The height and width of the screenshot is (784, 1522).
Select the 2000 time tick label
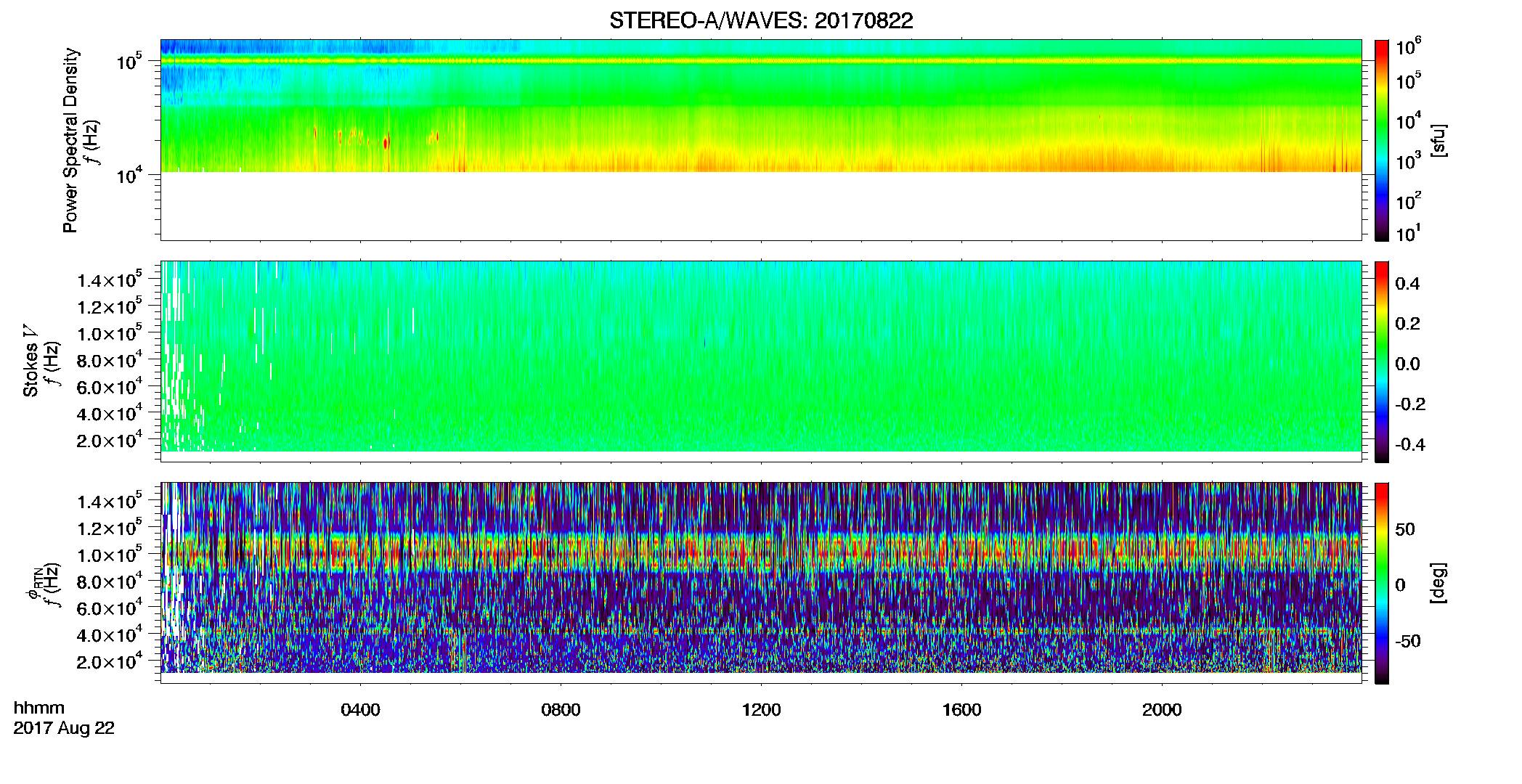[1162, 710]
